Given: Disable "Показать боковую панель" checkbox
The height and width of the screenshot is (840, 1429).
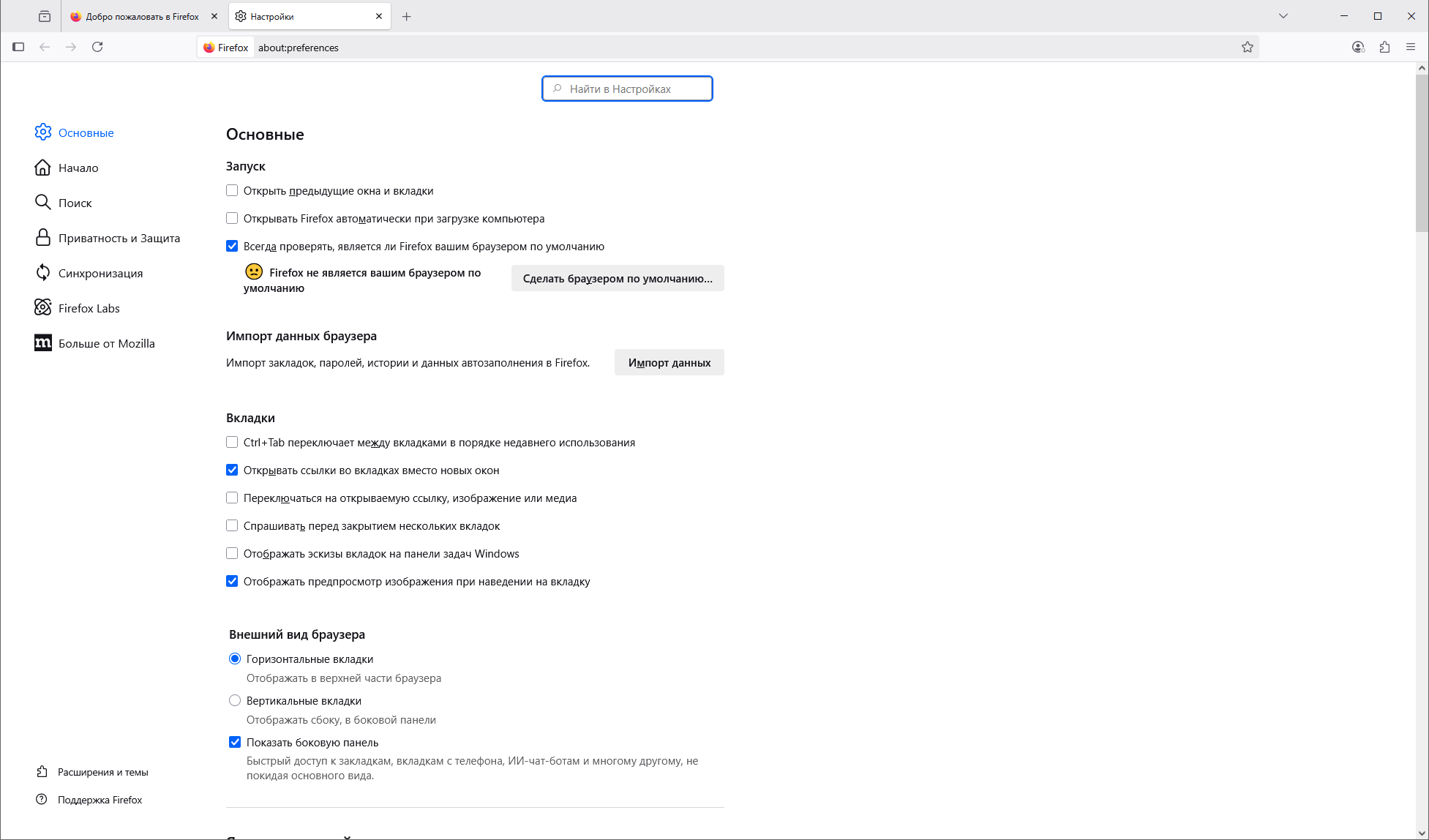Looking at the screenshot, I should point(235,743).
